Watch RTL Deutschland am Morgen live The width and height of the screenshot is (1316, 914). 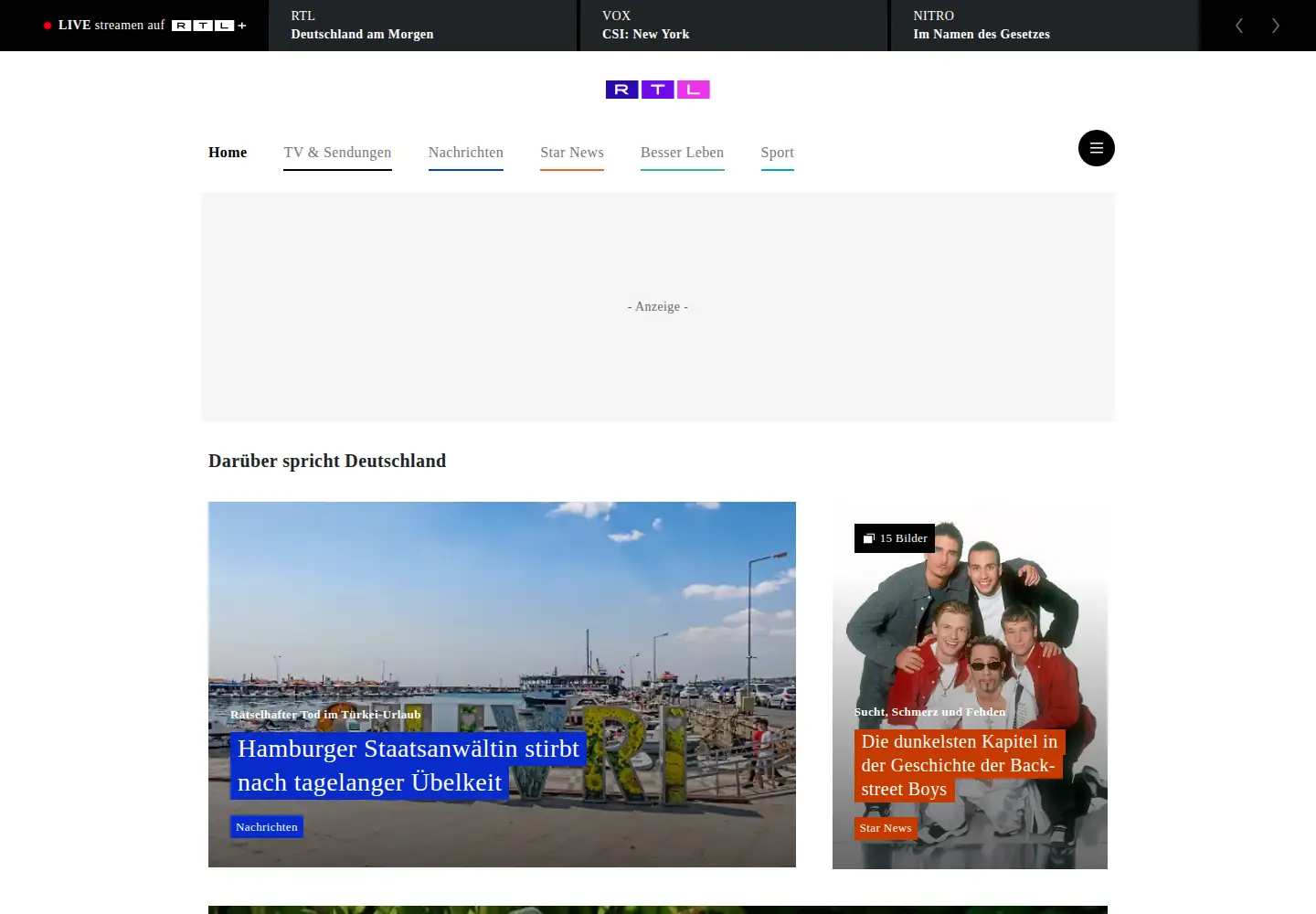(x=423, y=26)
